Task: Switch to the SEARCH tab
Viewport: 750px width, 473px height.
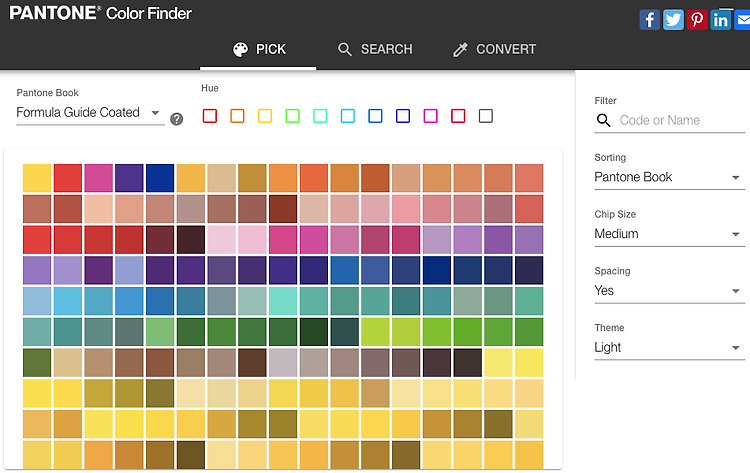Action: (x=375, y=49)
